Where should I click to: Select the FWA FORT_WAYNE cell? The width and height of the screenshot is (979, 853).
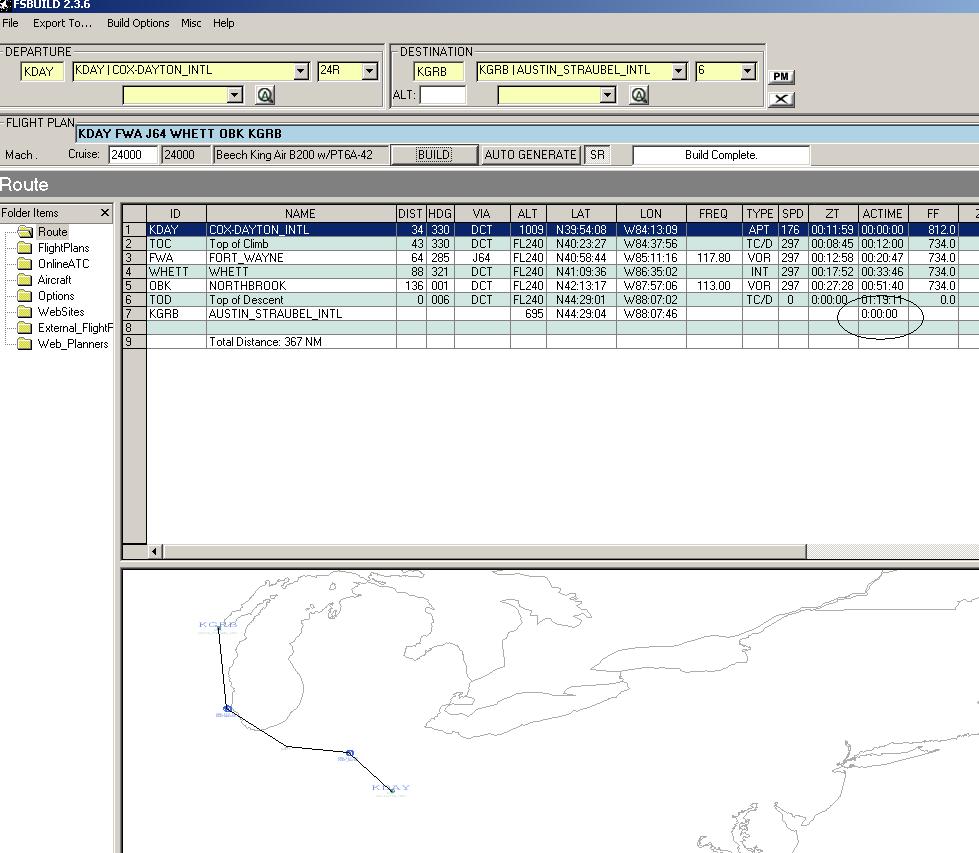pyautogui.click(x=301, y=258)
